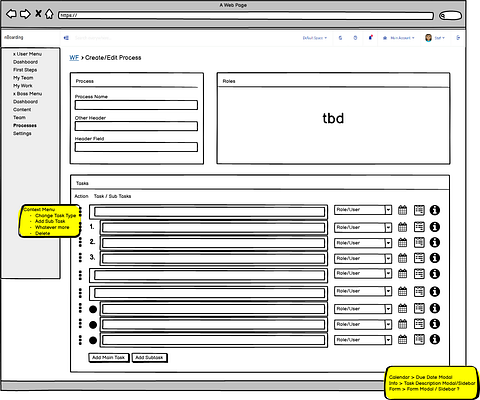Open Role/User dropdown for subtask 1
The width and height of the screenshot is (480, 400).
[363, 227]
